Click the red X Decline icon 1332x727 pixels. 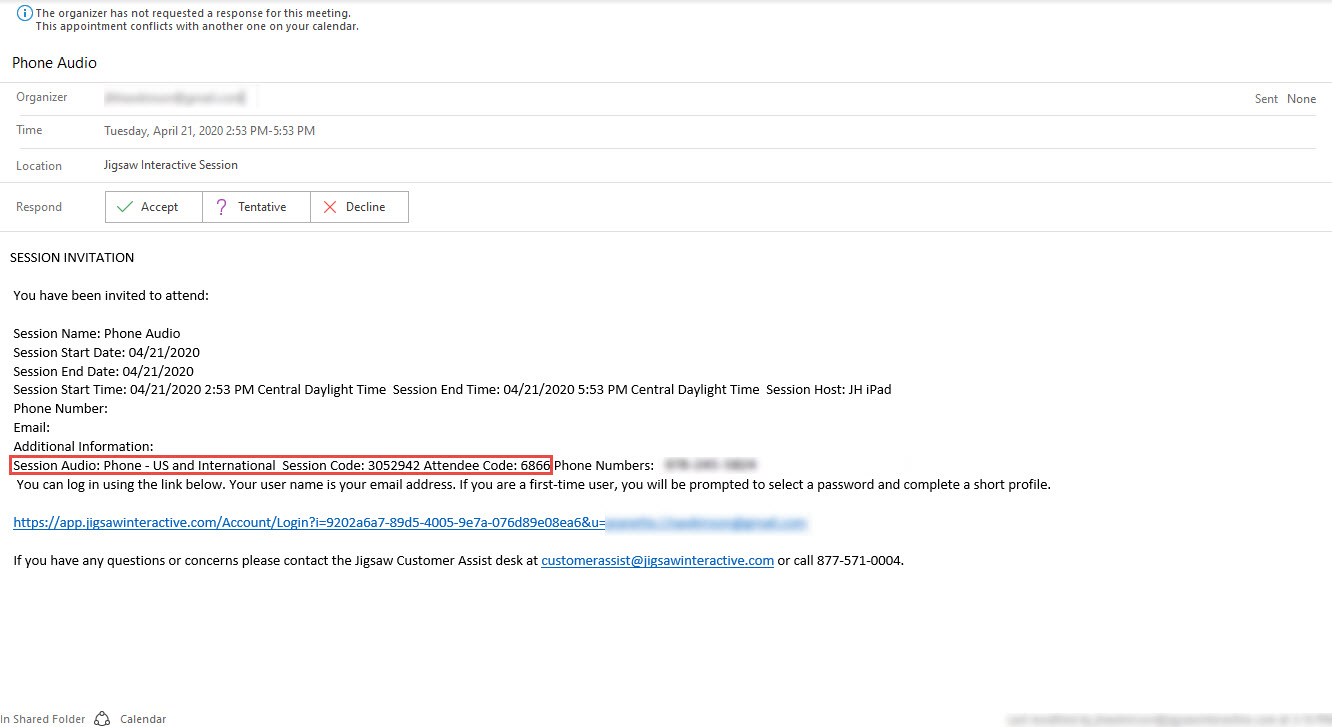(x=330, y=207)
